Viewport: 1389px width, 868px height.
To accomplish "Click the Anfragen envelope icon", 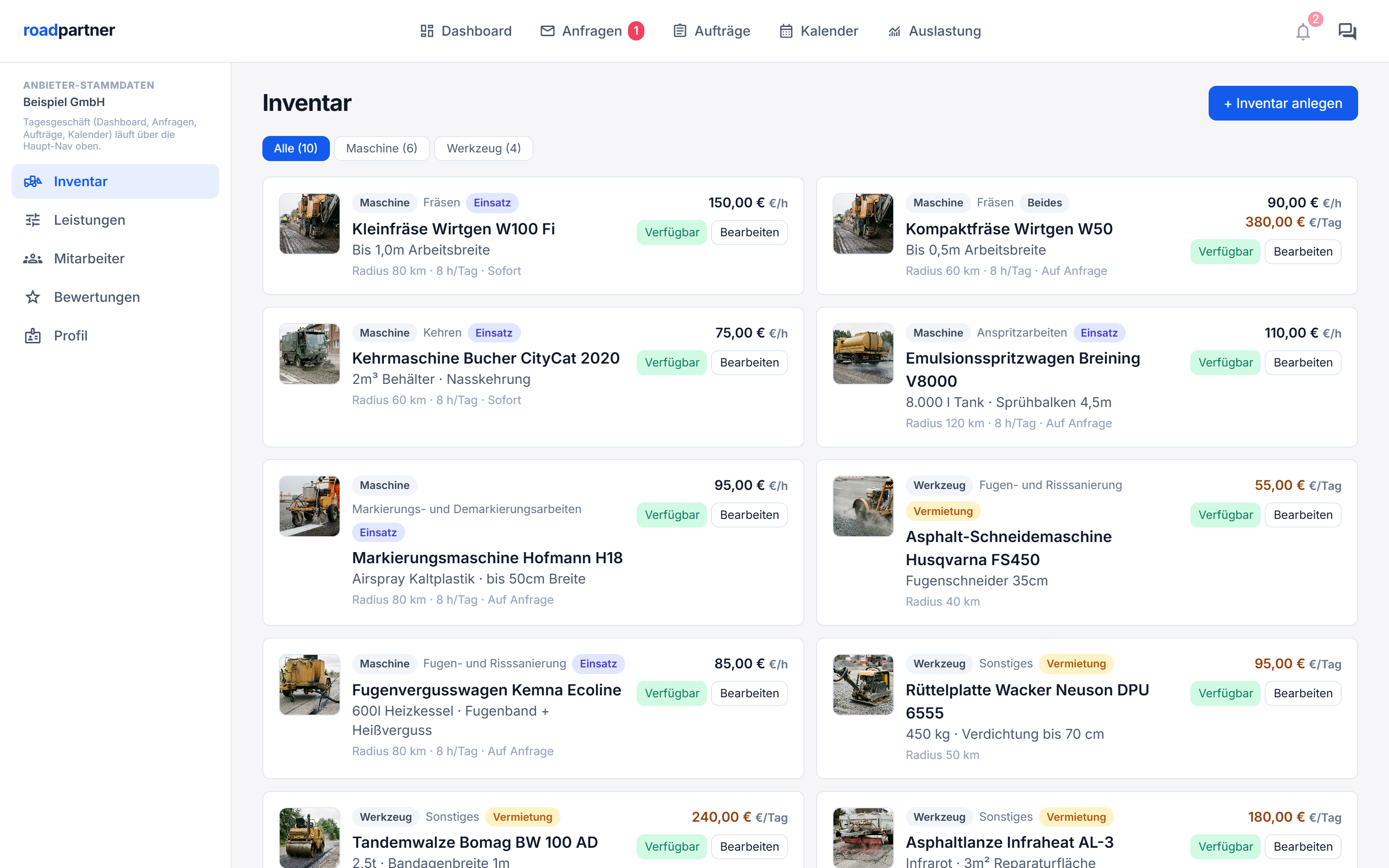I will [x=547, y=31].
